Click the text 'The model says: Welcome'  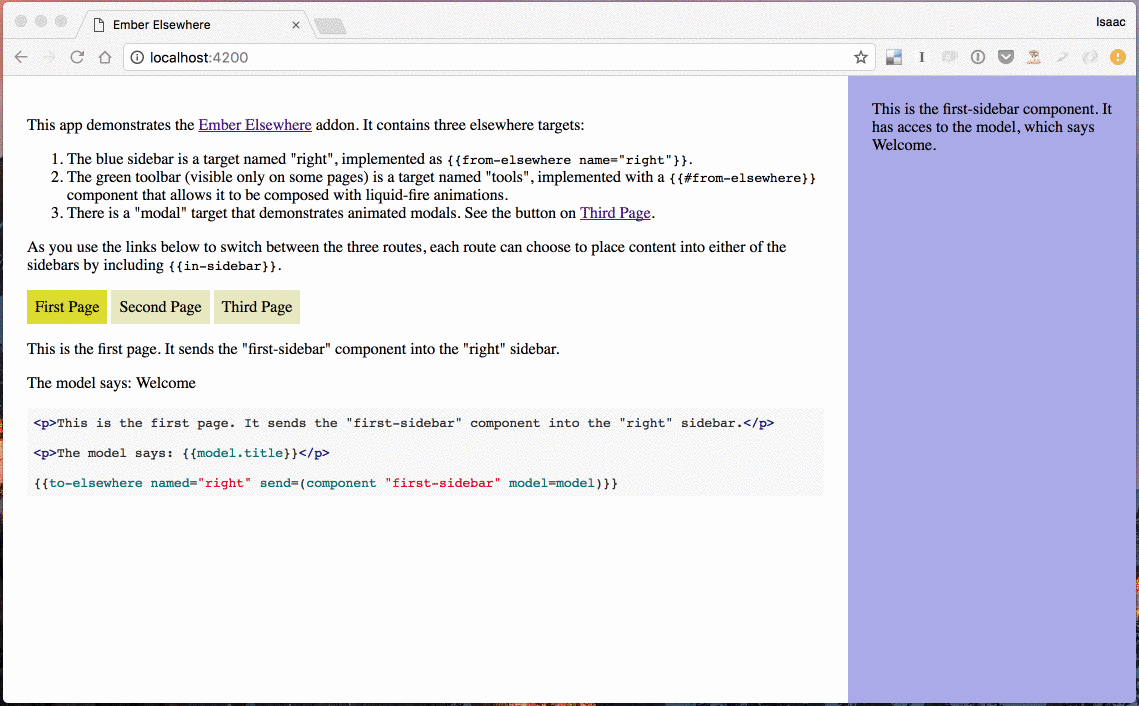[111, 383]
